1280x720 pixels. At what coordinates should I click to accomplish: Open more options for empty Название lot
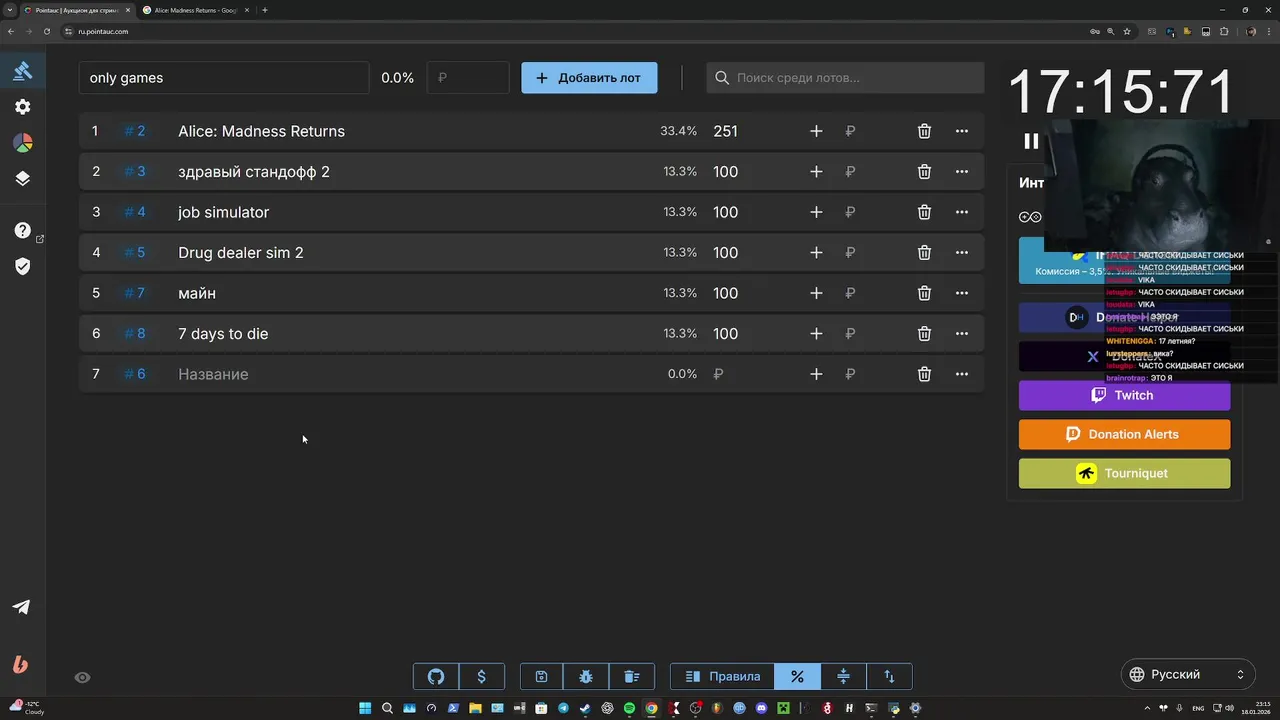click(961, 374)
